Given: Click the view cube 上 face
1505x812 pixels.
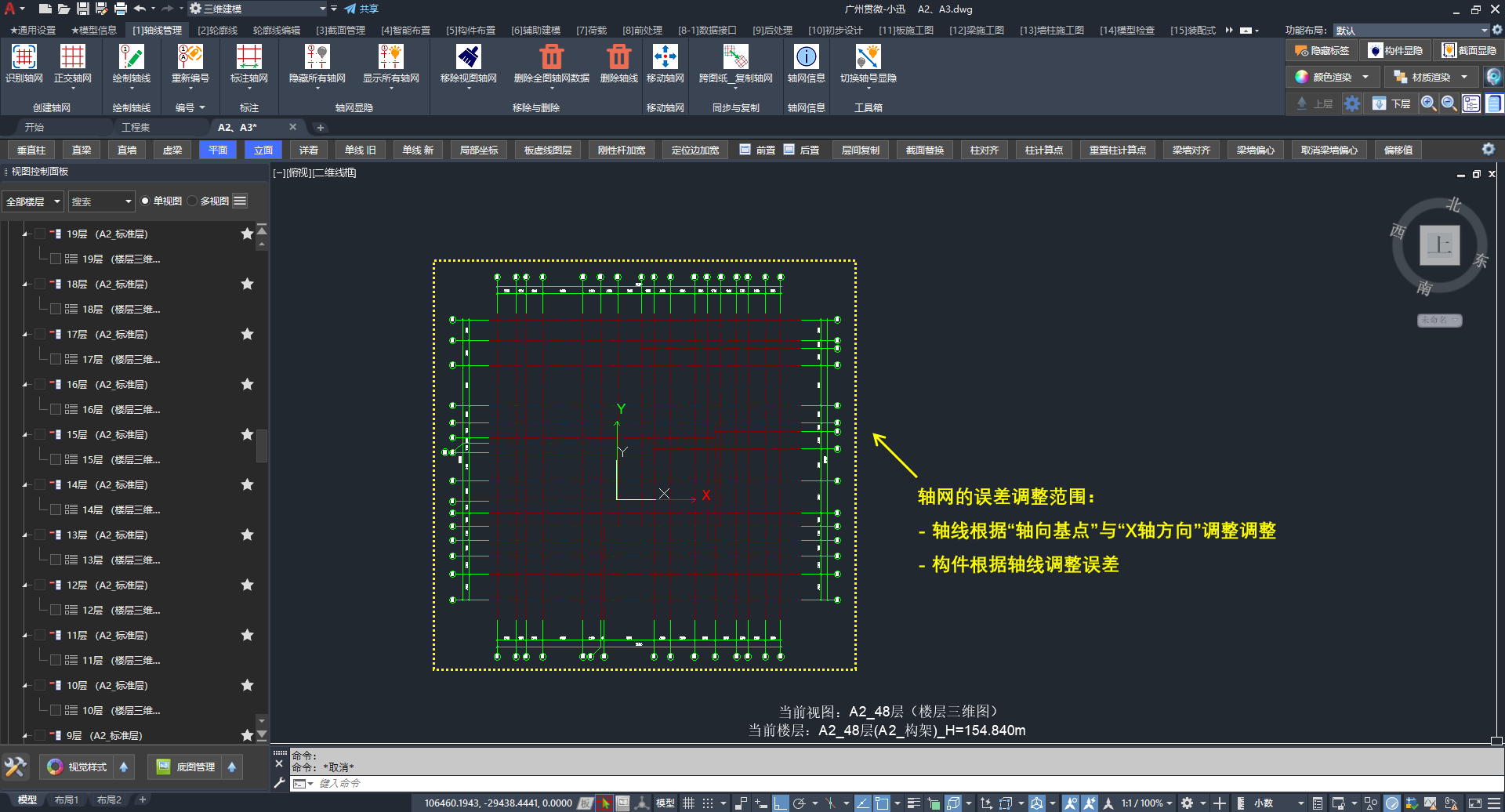Looking at the screenshot, I should click(x=1439, y=245).
